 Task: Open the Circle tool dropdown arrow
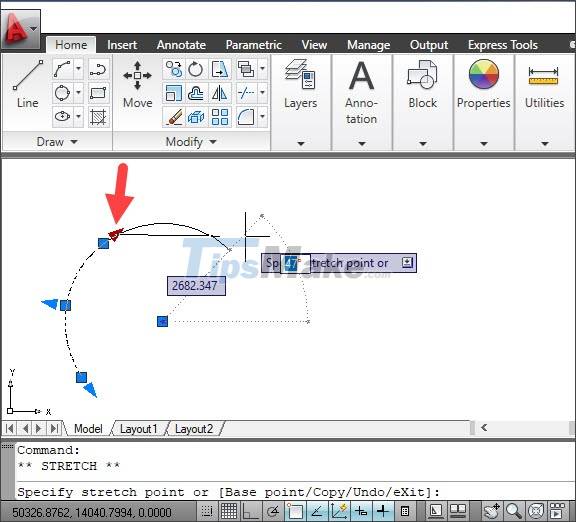click(78, 92)
